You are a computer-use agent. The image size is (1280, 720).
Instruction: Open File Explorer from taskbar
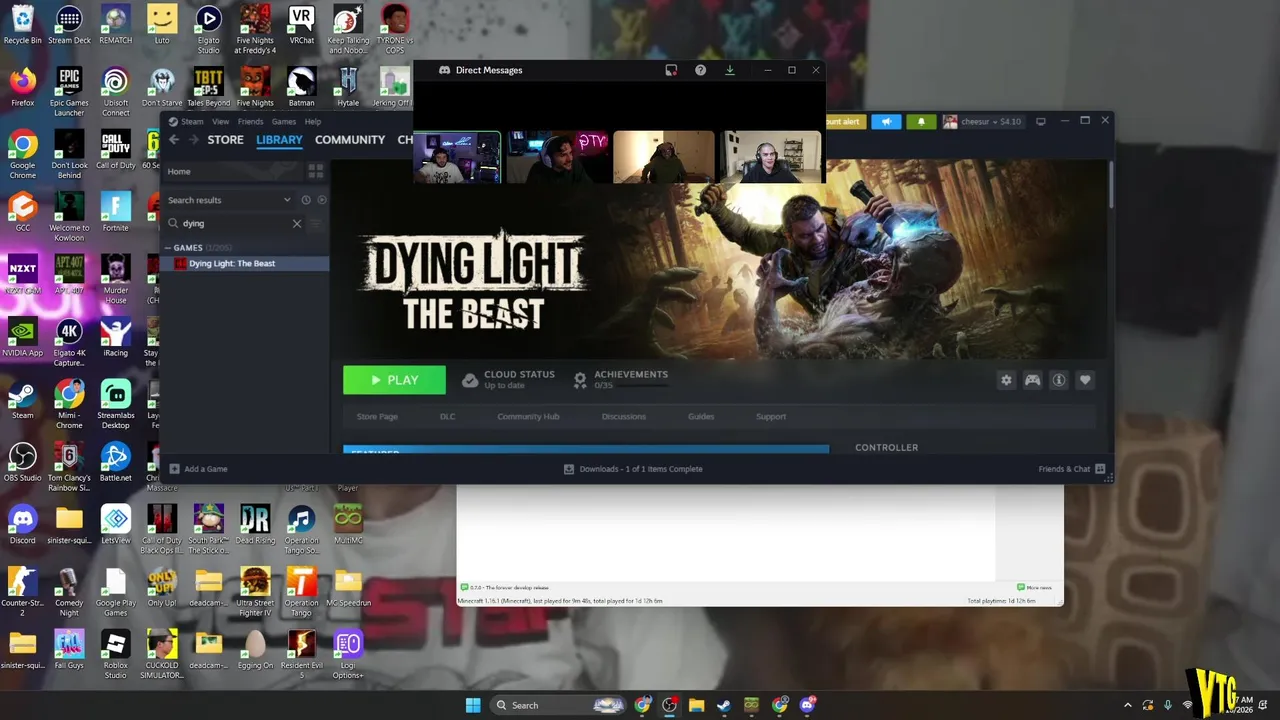point(696,705)
